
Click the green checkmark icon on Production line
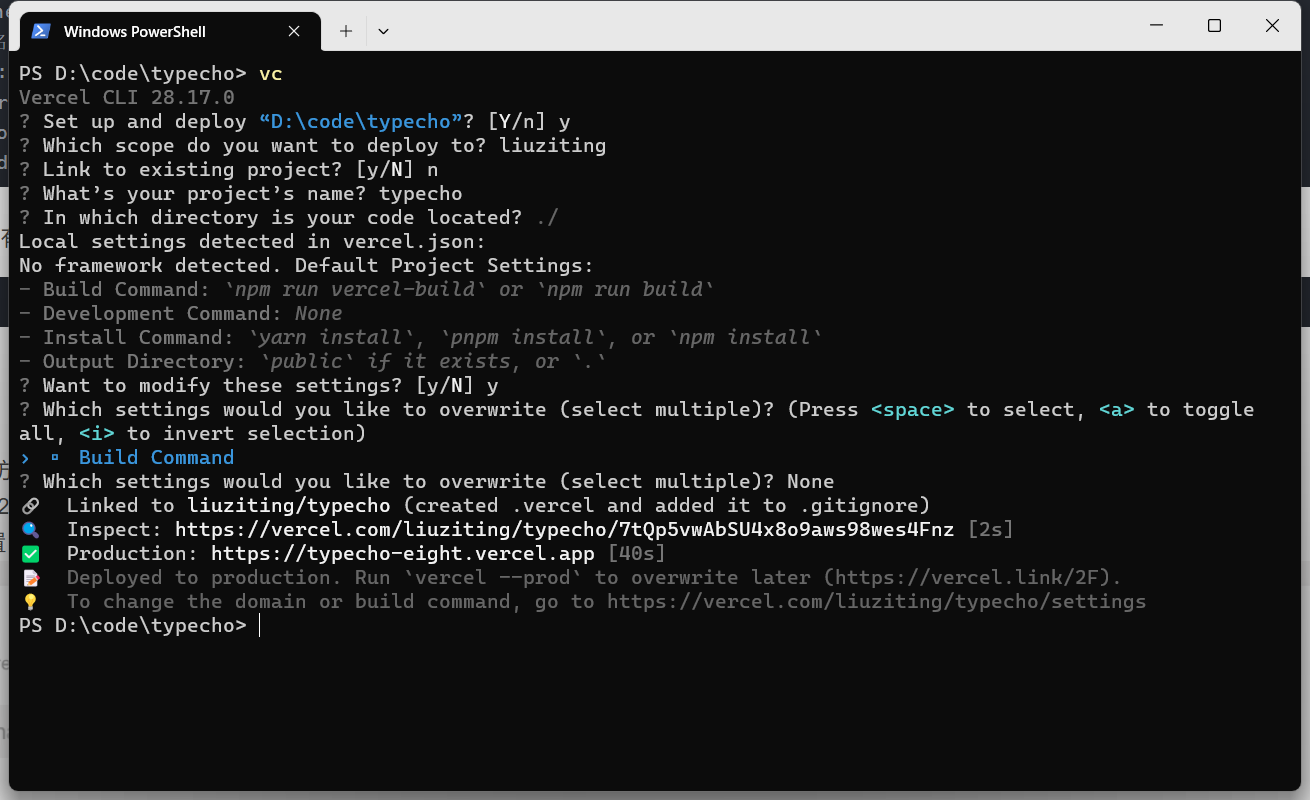pos(30,553)
